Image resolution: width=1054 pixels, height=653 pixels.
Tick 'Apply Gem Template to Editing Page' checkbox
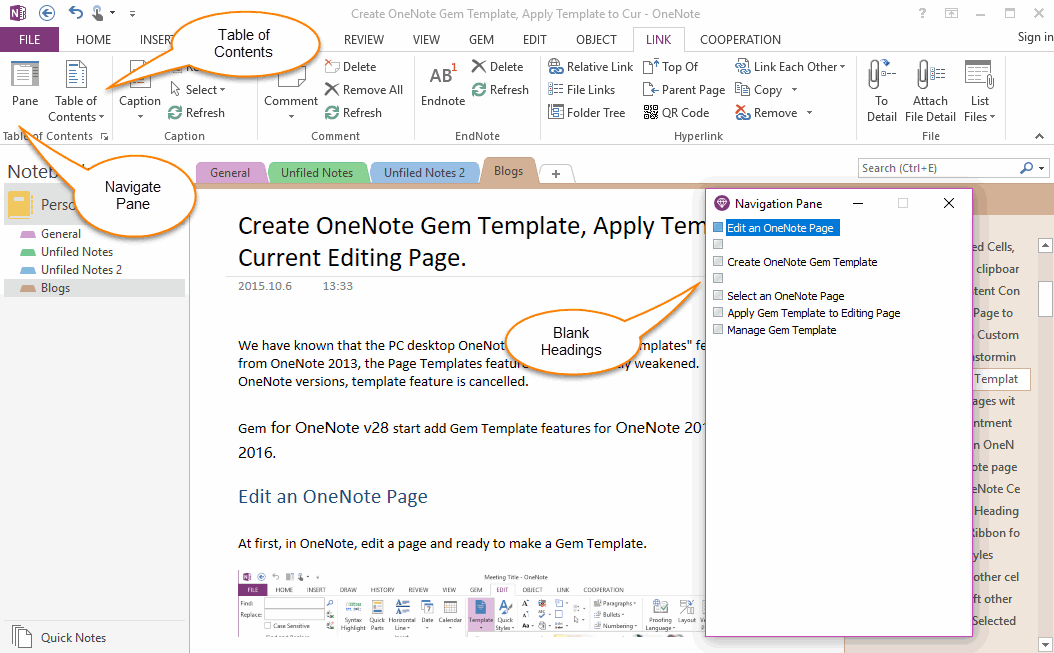point(718,312)
